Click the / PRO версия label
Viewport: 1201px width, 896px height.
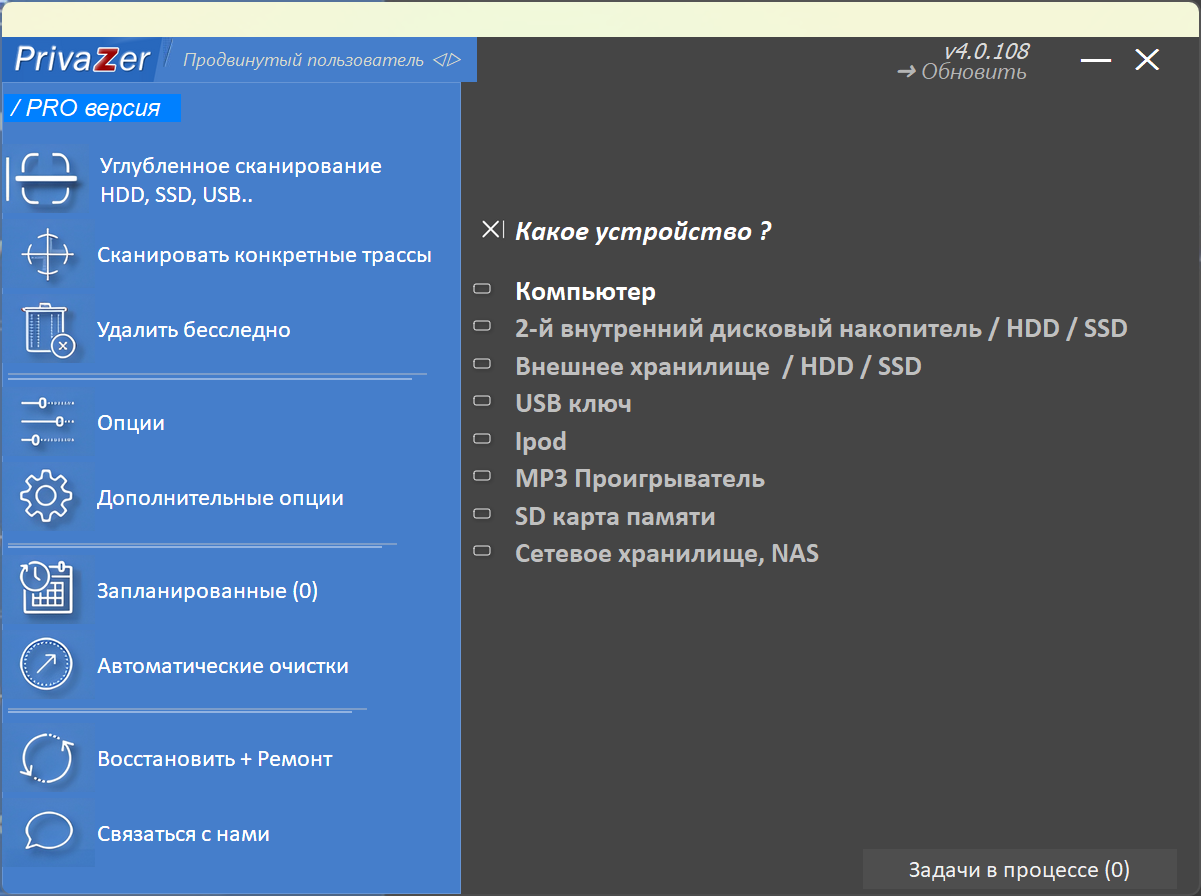[x=92, y=108]
